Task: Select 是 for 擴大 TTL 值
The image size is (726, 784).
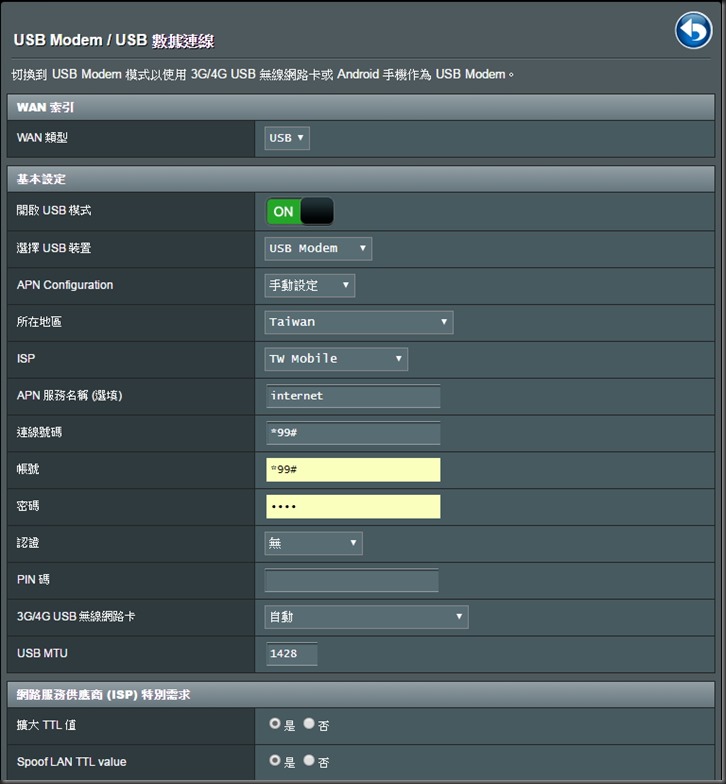Action: point(274,723)
